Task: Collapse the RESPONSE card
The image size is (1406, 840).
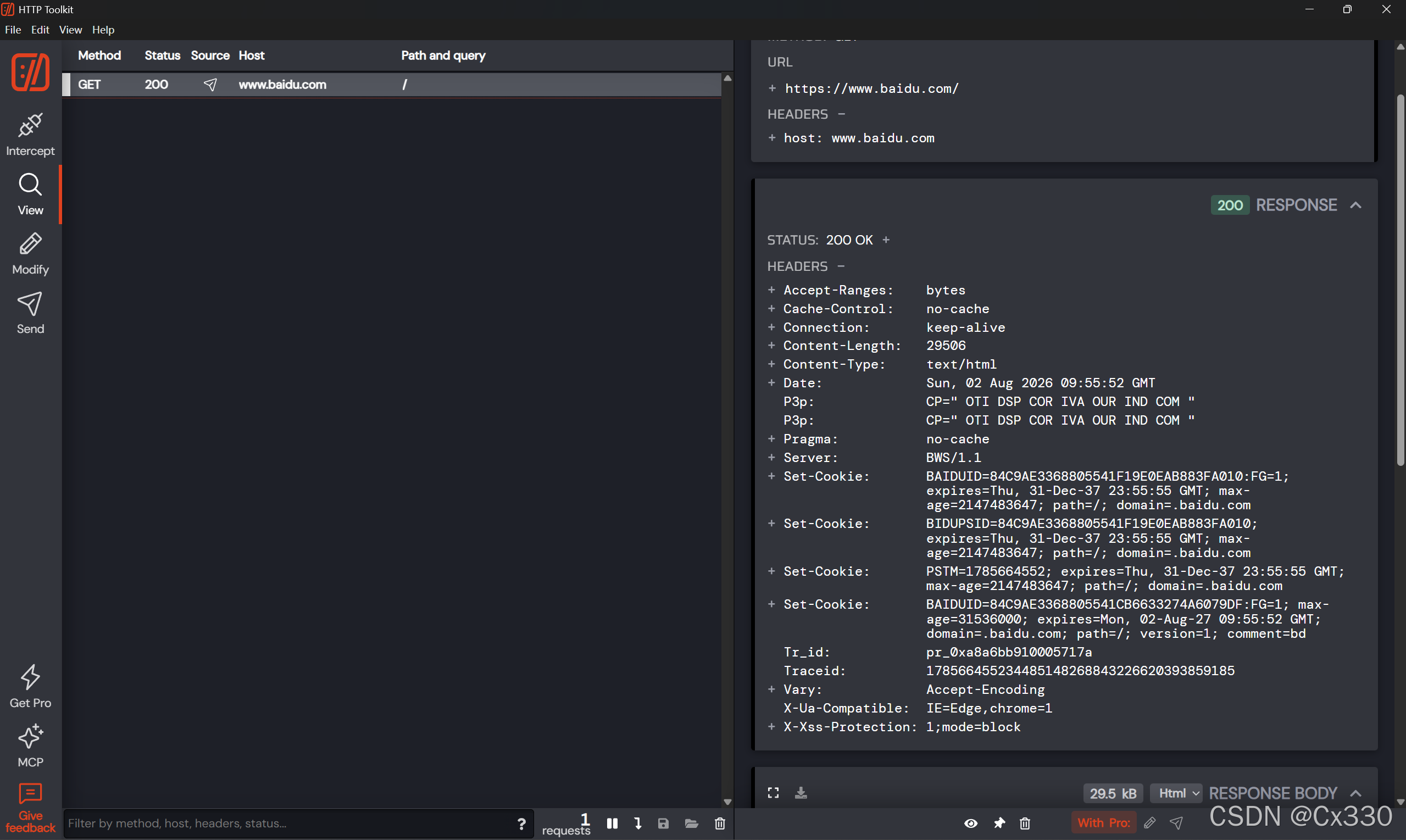Action: (x=1355, y=205)
